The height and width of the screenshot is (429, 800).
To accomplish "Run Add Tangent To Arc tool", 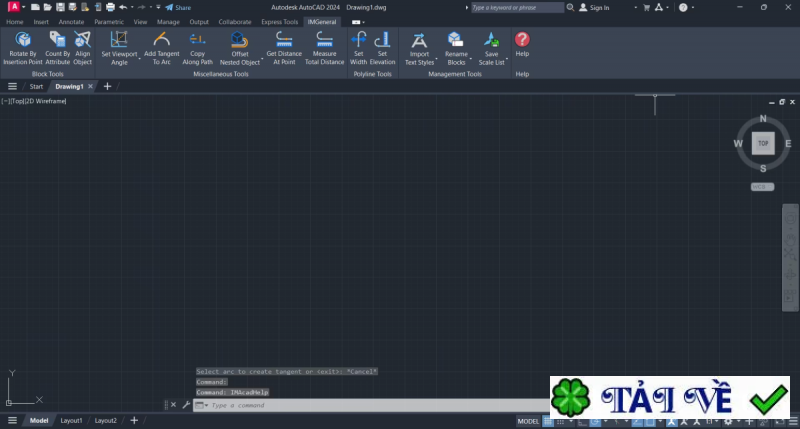I will 162,47.
